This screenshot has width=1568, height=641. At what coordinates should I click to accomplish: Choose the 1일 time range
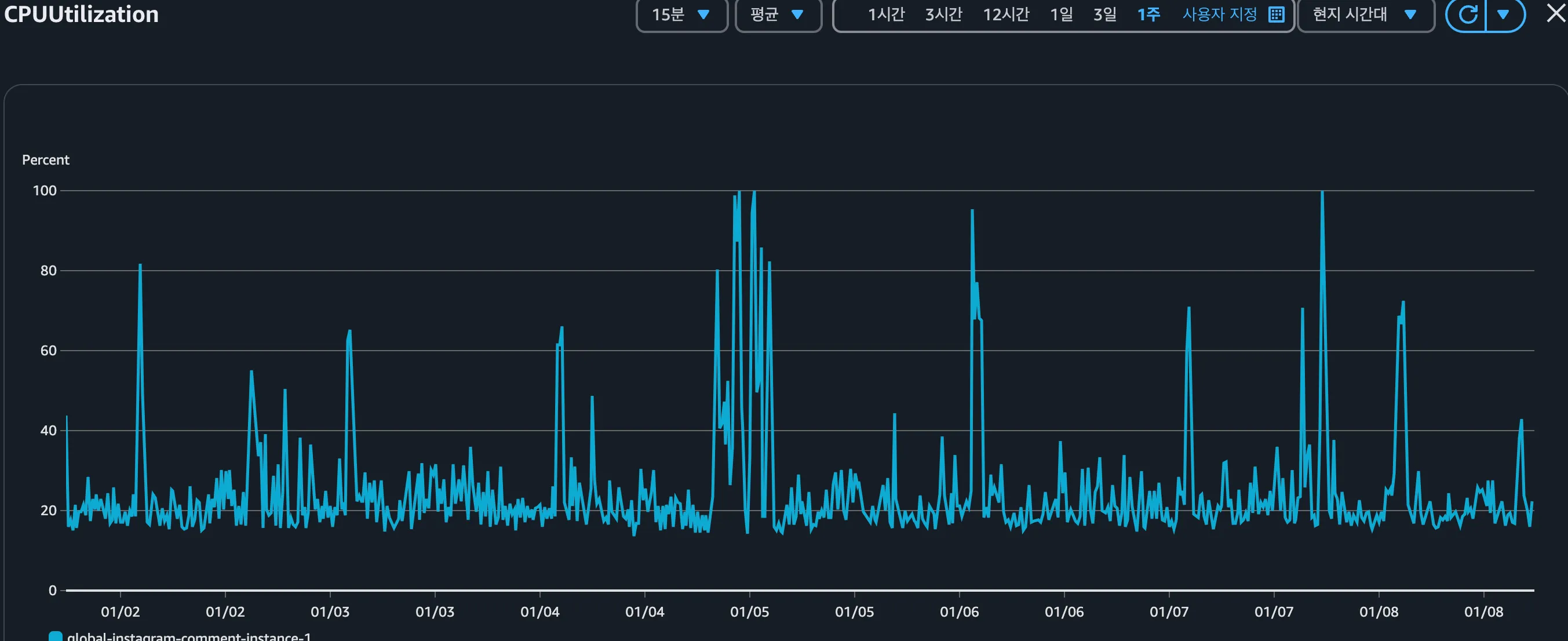[x=1061, y=14]
